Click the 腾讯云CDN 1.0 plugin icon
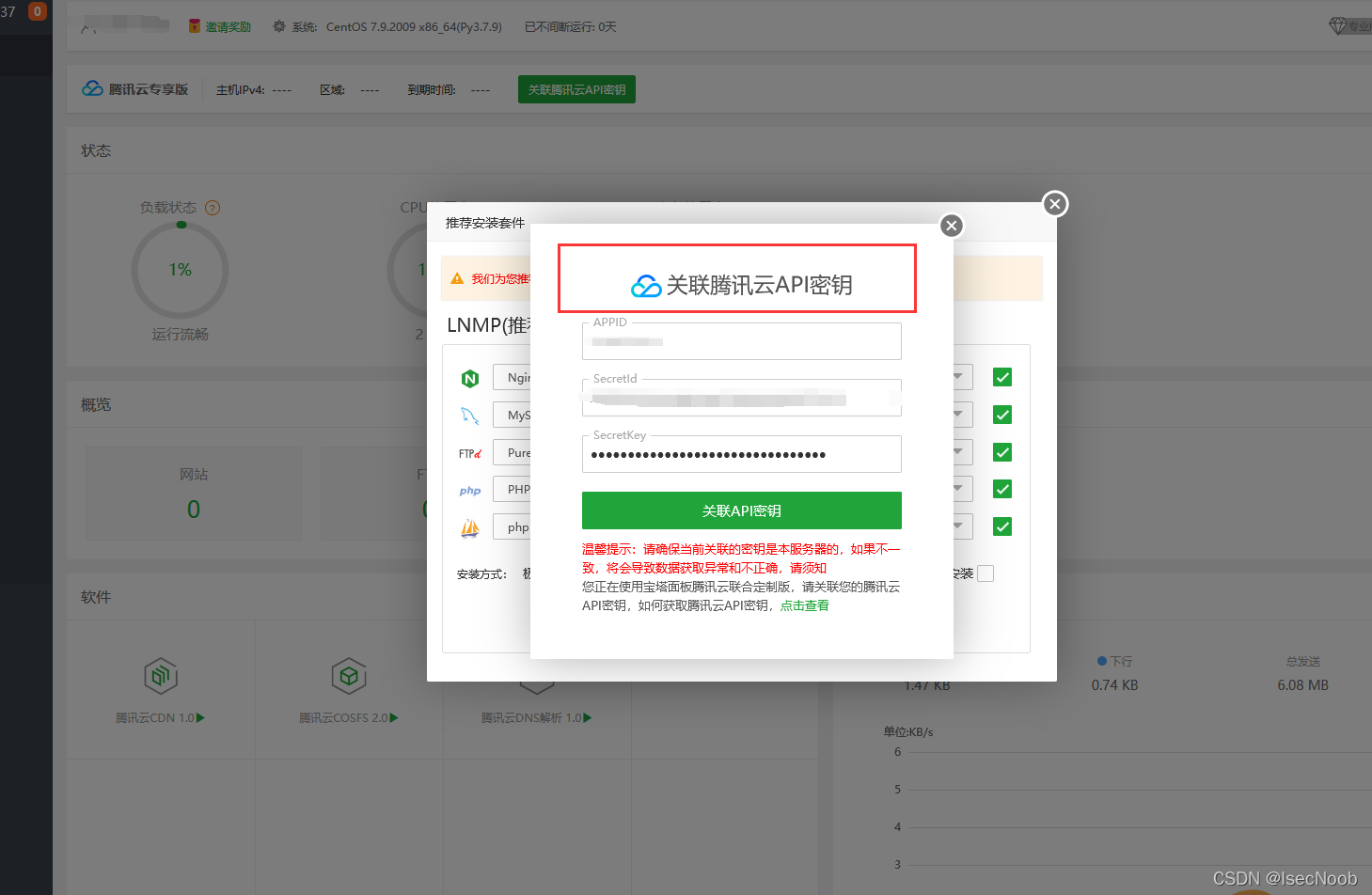This screenshot has height=895, width=1372. tap(161, 675)
